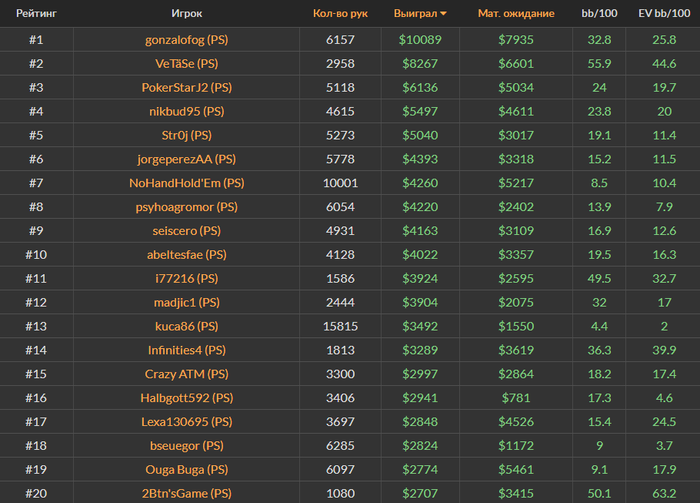700x503 pixels.
Task: Select Ouga Buga (PS) player
Action: pos(187,470)
